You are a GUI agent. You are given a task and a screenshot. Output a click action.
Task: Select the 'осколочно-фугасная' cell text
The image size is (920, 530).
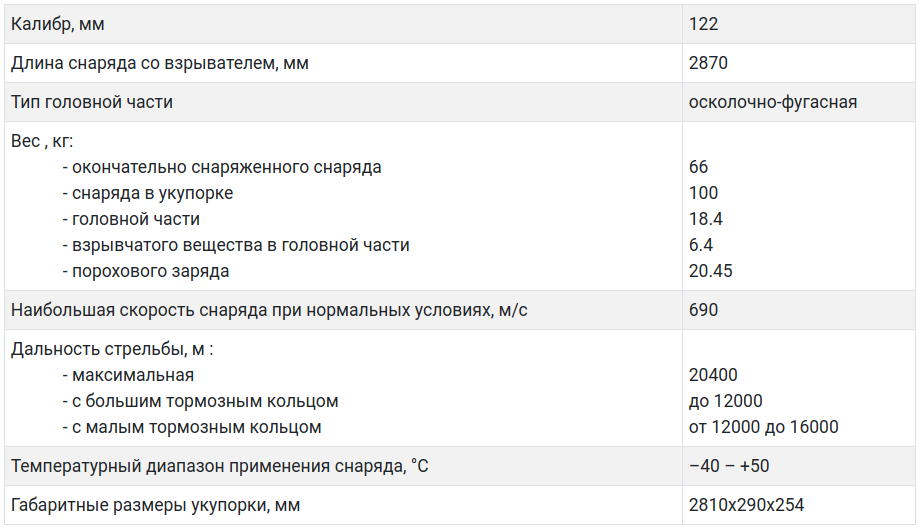click(x=773, y=102)
